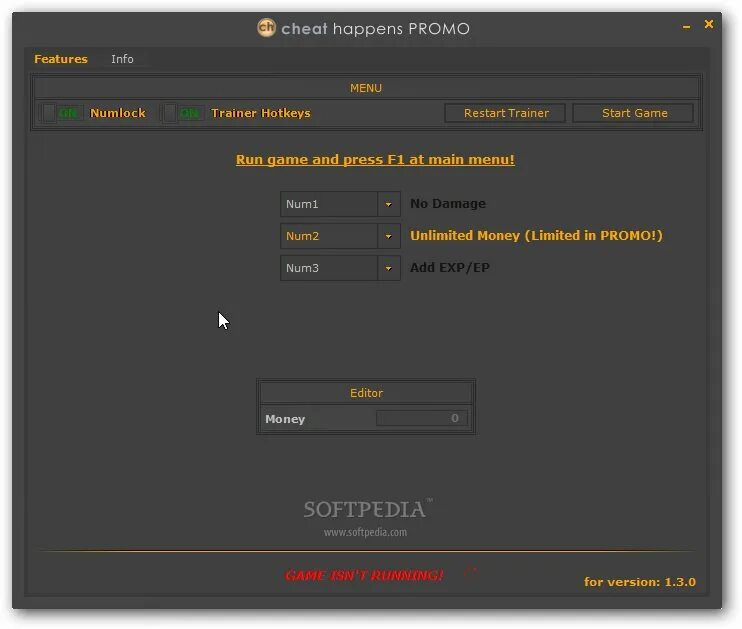Open the Info tab
This screenshot has height=629, width=742.
(122, 59)
